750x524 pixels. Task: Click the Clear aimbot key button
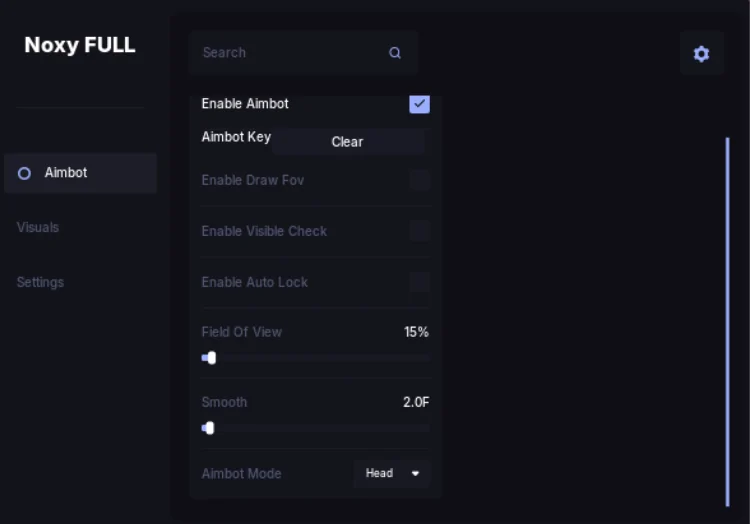point(348,142)
